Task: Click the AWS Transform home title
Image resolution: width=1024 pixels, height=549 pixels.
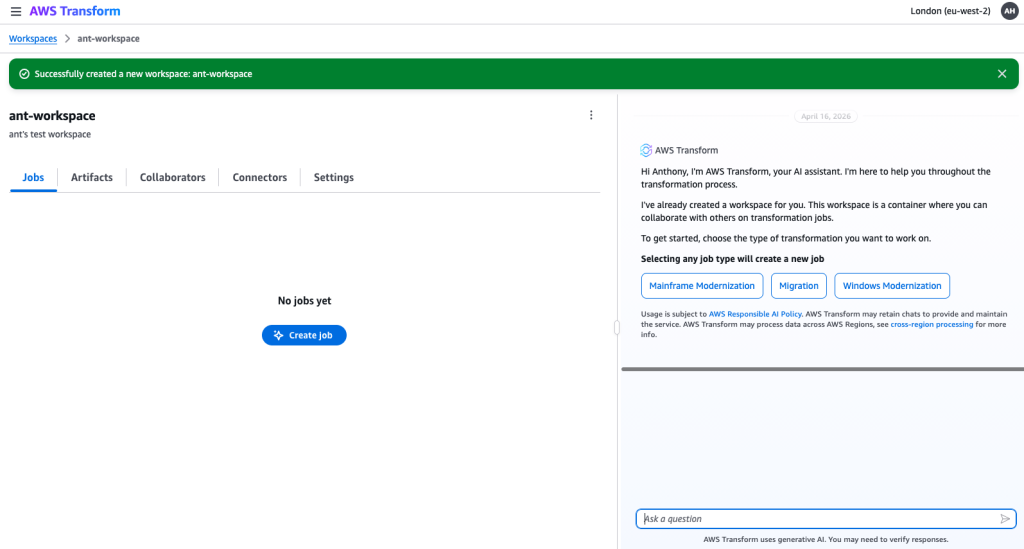Action: [75, 11]
